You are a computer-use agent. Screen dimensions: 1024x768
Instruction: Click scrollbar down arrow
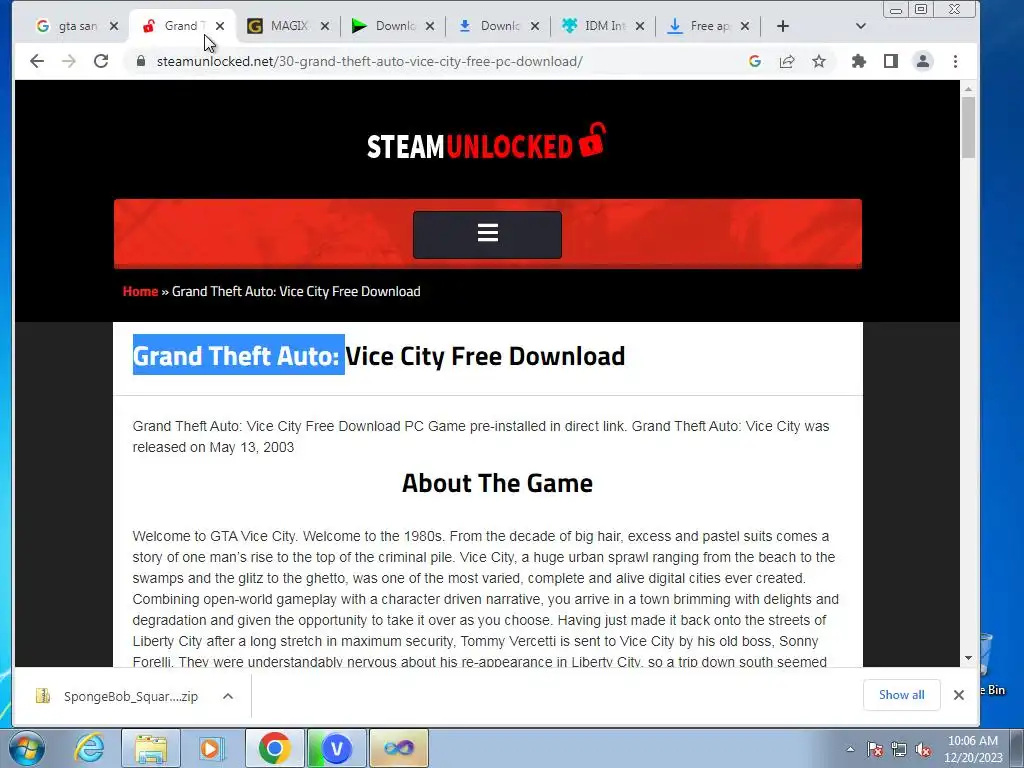(x=968, y=658)
